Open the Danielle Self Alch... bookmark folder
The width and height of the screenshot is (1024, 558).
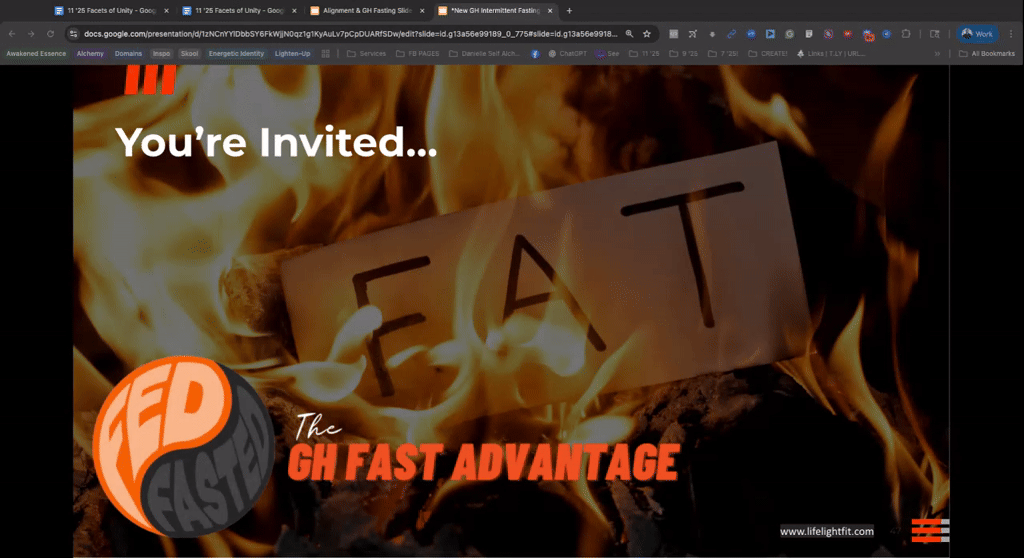[x=484, y=54]
